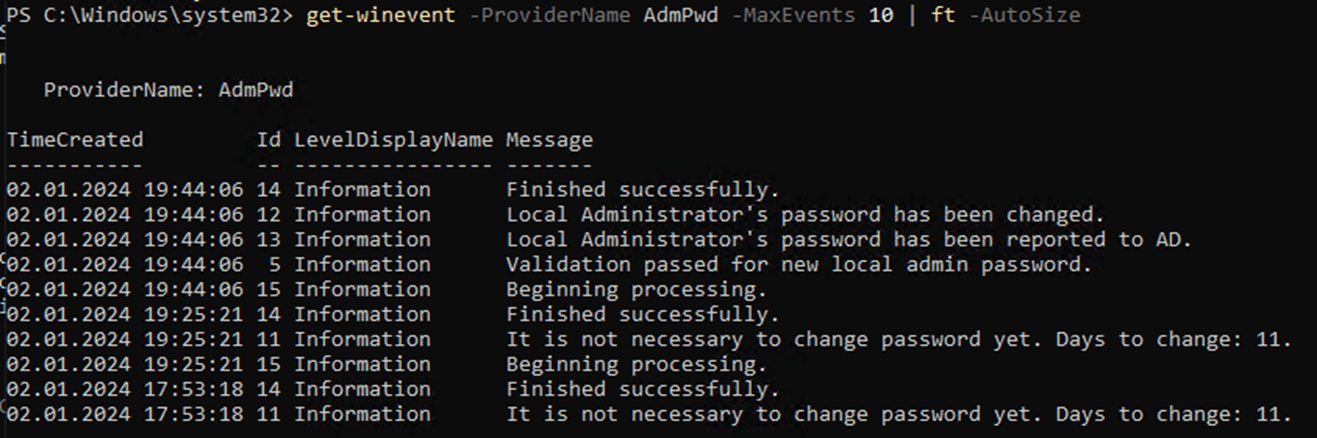The height and width of the screenshot is (438, 1317).
Task: Click the -AutoSize parameter in command
Action: click(x=1024, y=16)
